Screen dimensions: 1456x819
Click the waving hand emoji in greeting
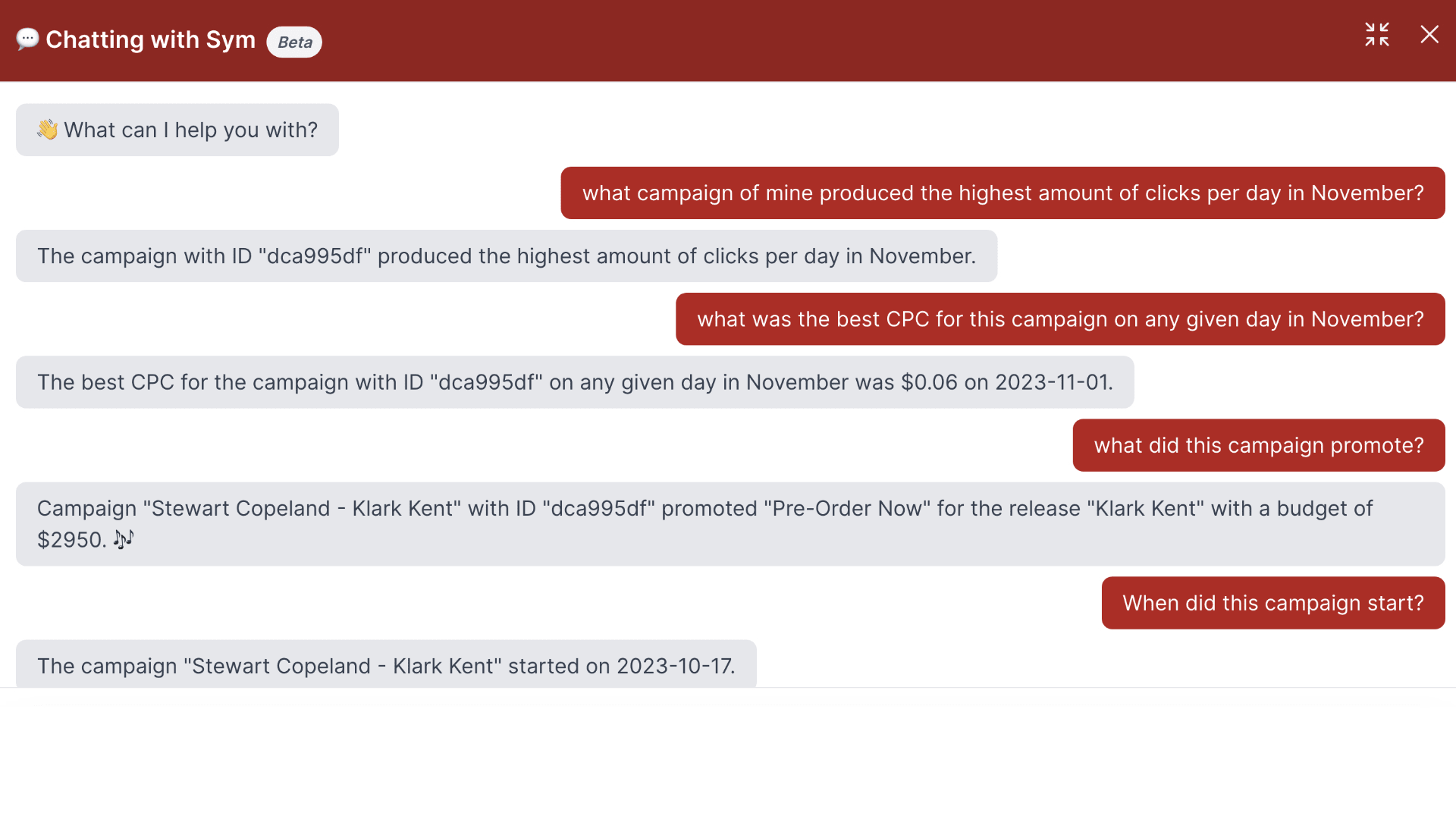click(47, 129)
